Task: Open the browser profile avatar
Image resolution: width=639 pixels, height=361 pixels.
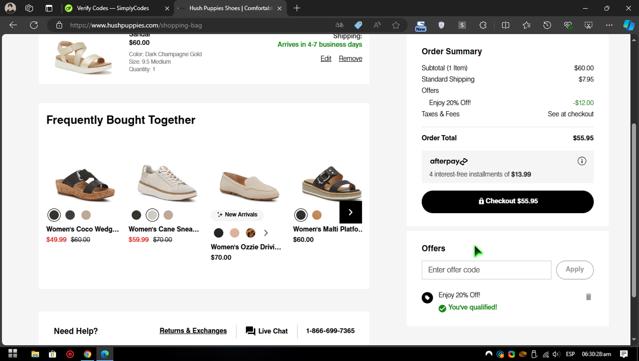Action: tap(10, 8)
